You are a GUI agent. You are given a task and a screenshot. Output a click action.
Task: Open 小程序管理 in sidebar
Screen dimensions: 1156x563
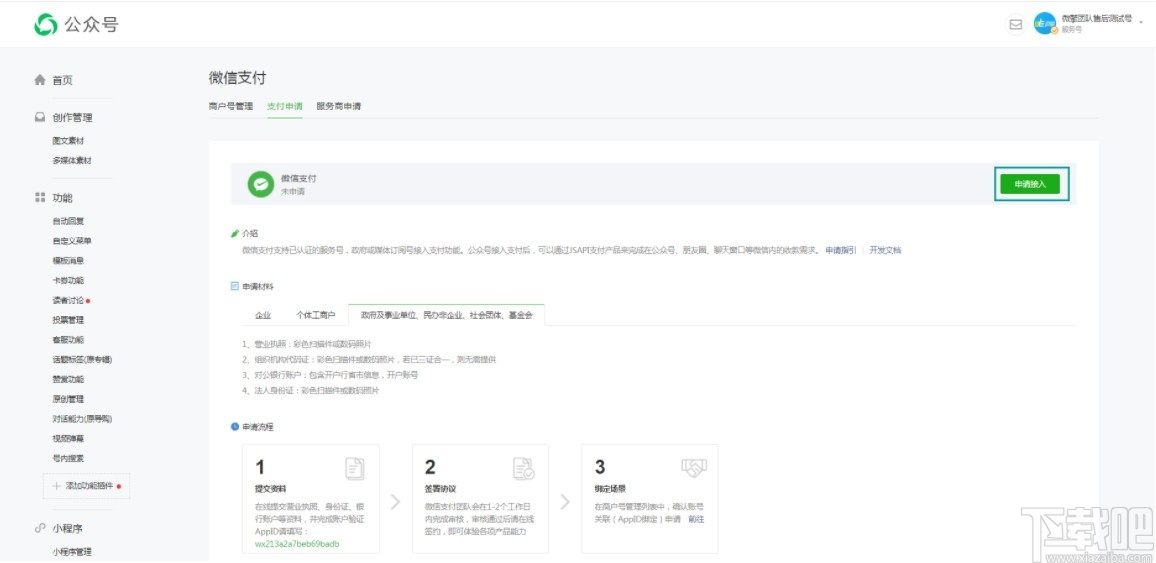tap(72, 552)
